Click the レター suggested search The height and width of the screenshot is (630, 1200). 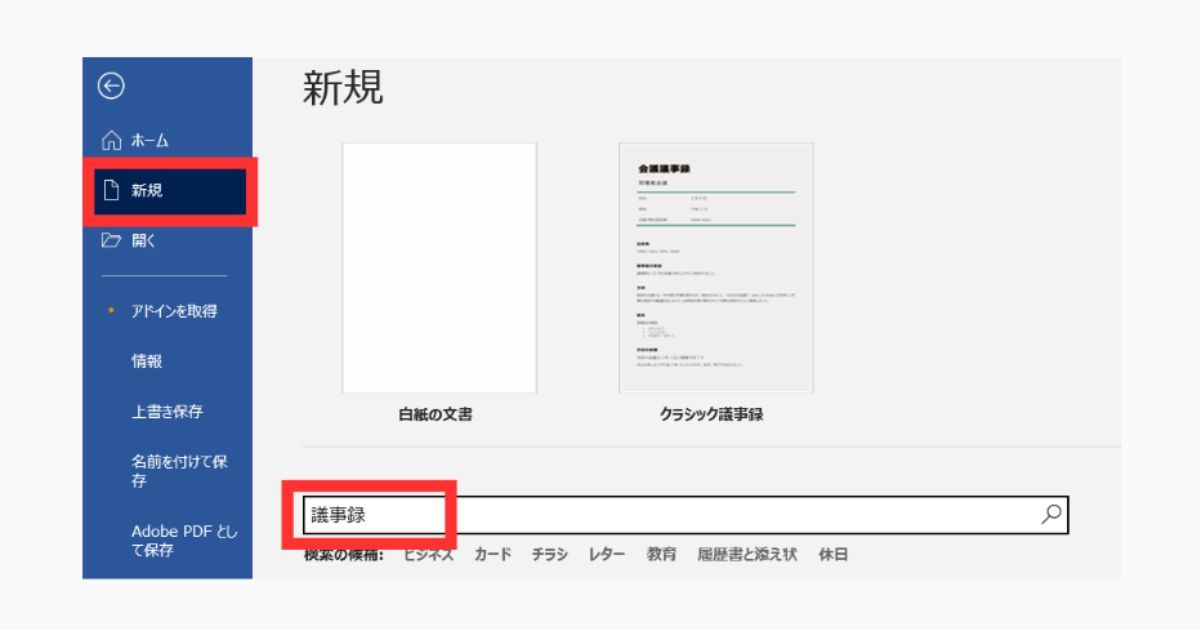pyautogui.click(x=607, y=555)
